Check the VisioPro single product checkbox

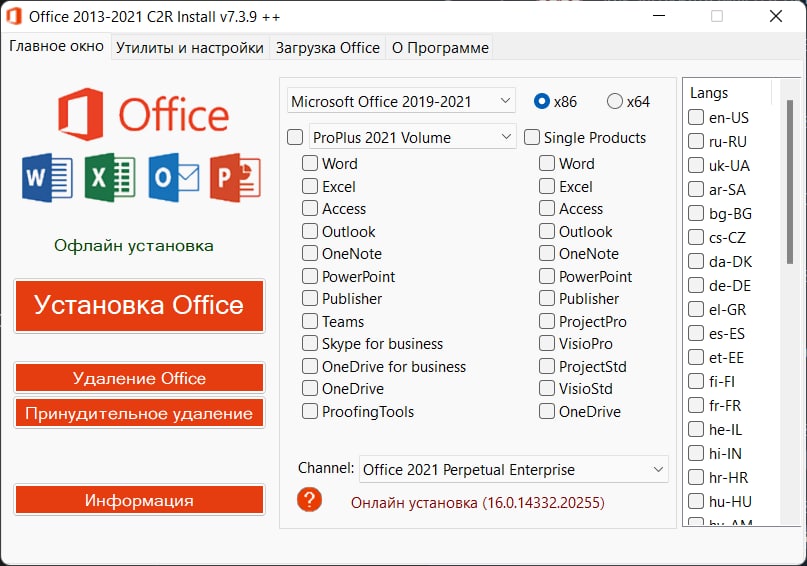tap(547, 343)
